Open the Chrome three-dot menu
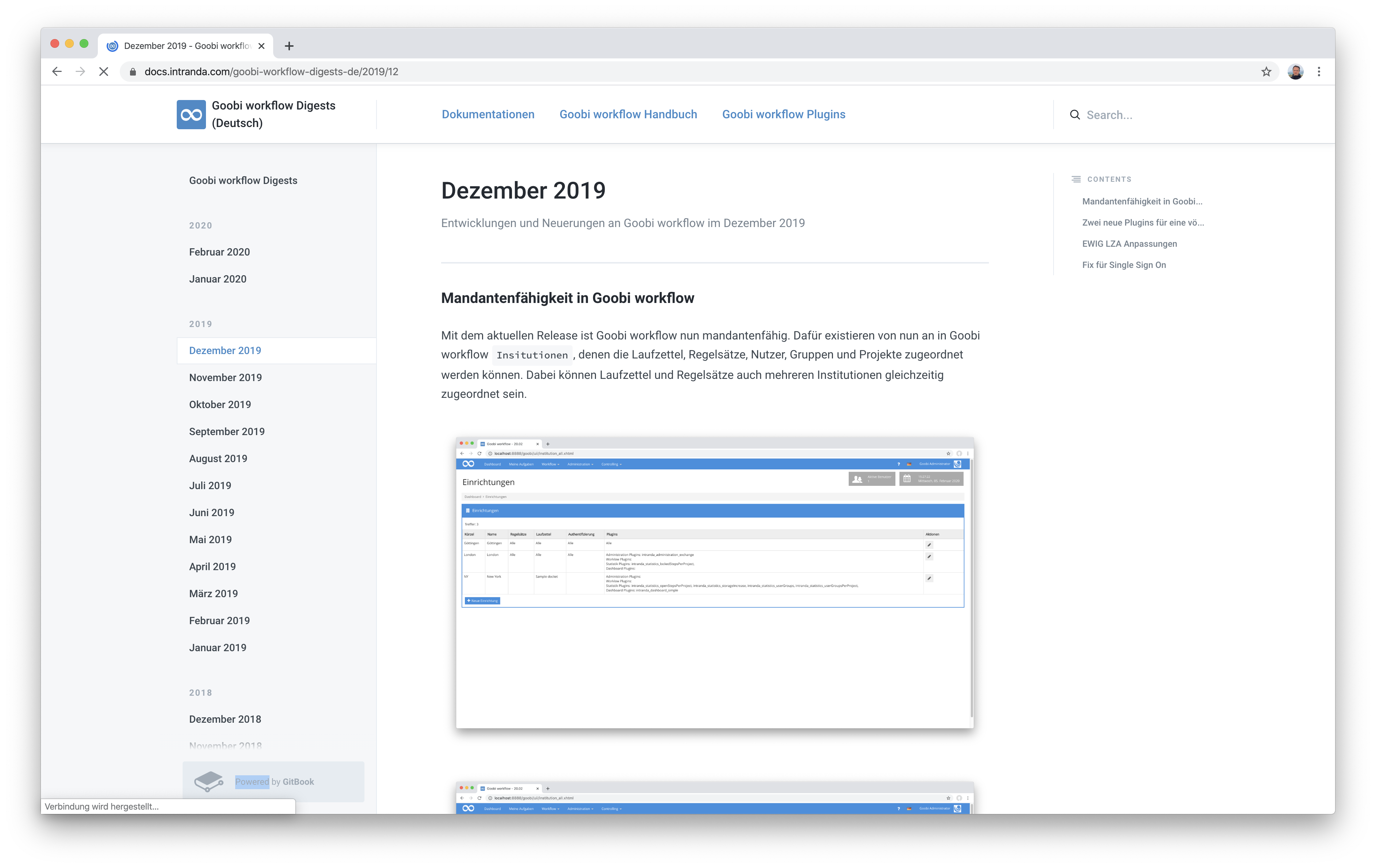The image size is (1376, 868). coord(1319,72)
